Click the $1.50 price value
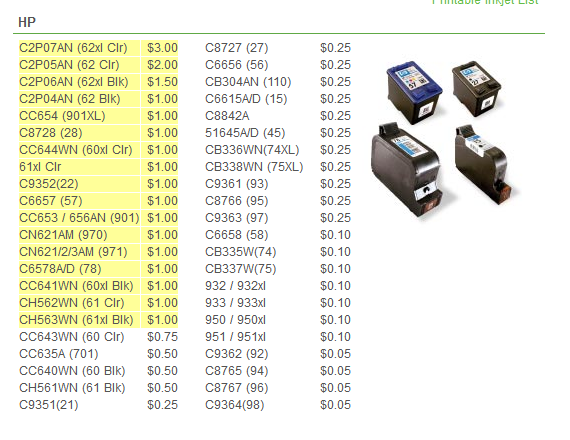This screenshot has height=440, width=570. point(162,82)
